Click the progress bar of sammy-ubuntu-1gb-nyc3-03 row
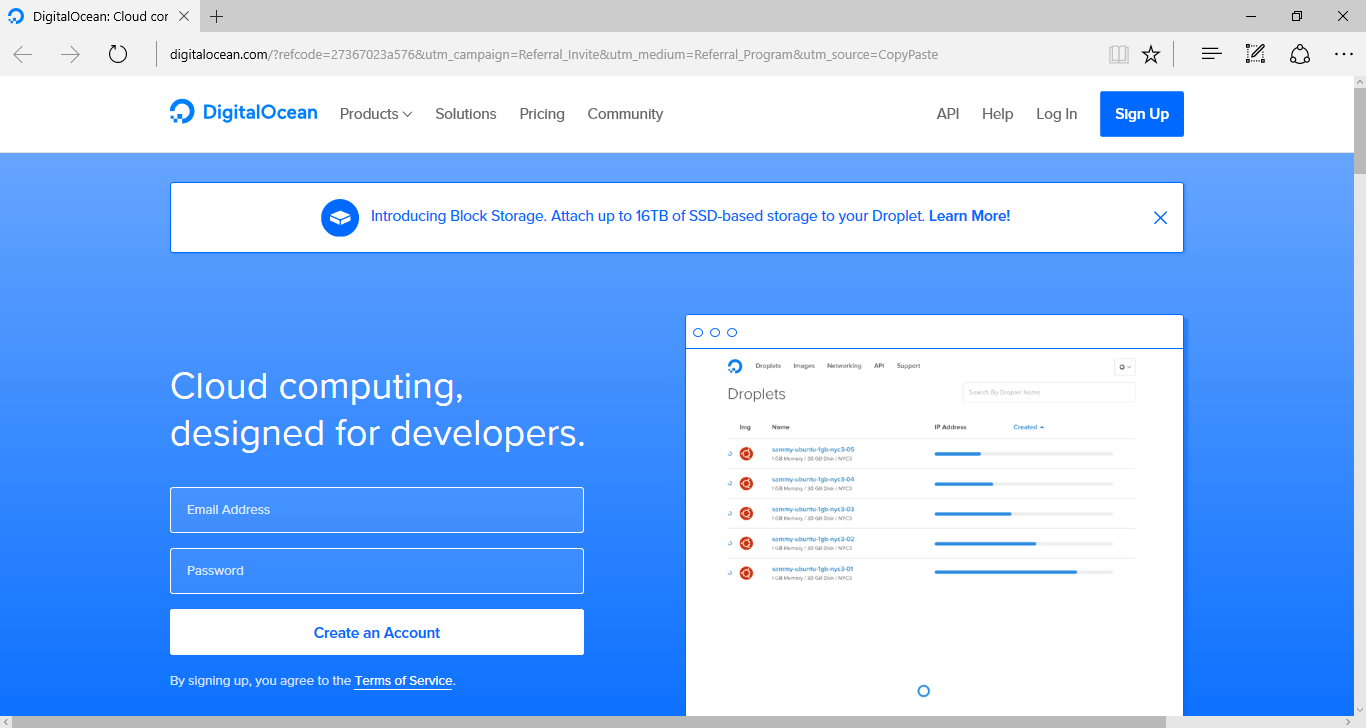This screenshot has height=728, width=1366. click(1023, 513)
